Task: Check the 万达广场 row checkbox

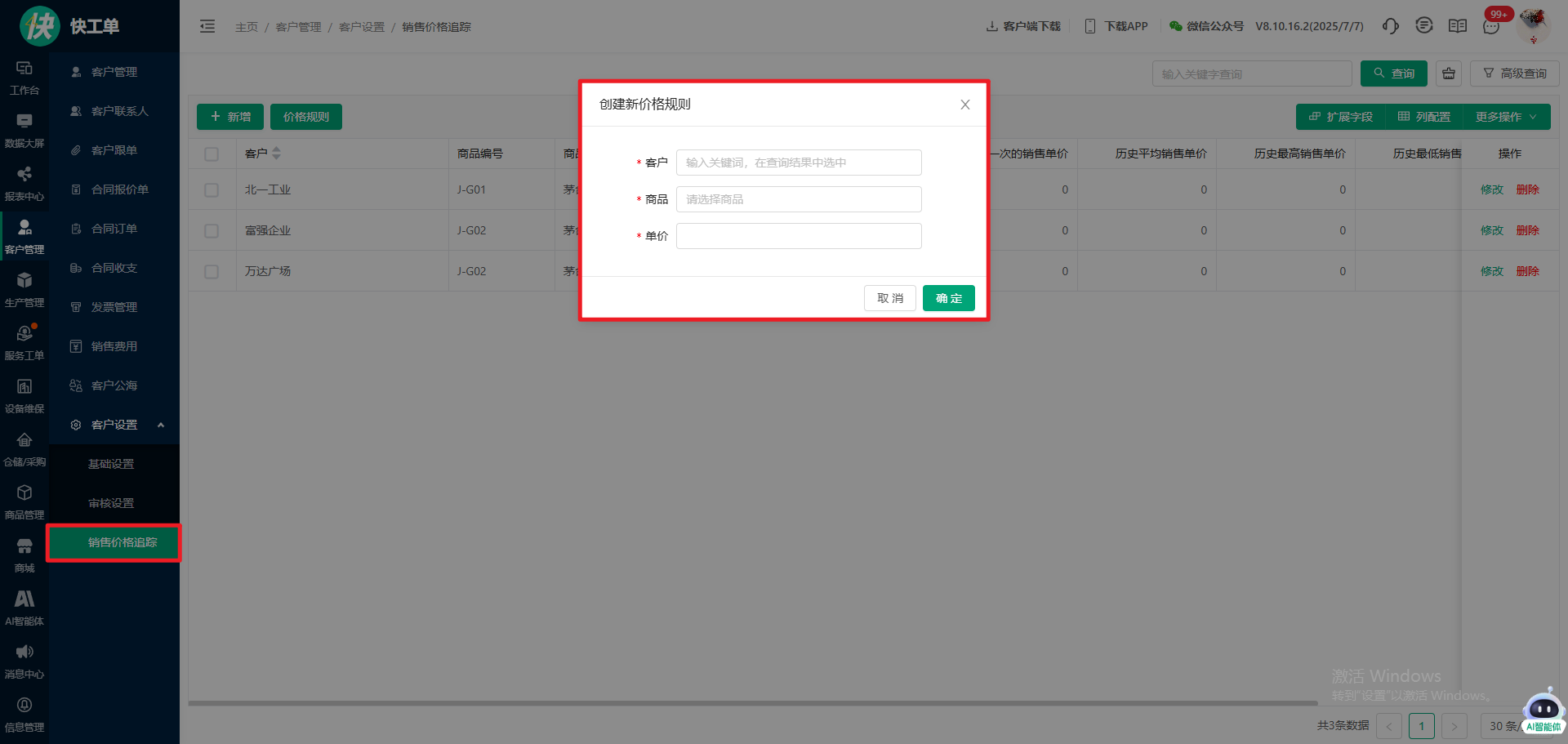Action: [212, 272]
